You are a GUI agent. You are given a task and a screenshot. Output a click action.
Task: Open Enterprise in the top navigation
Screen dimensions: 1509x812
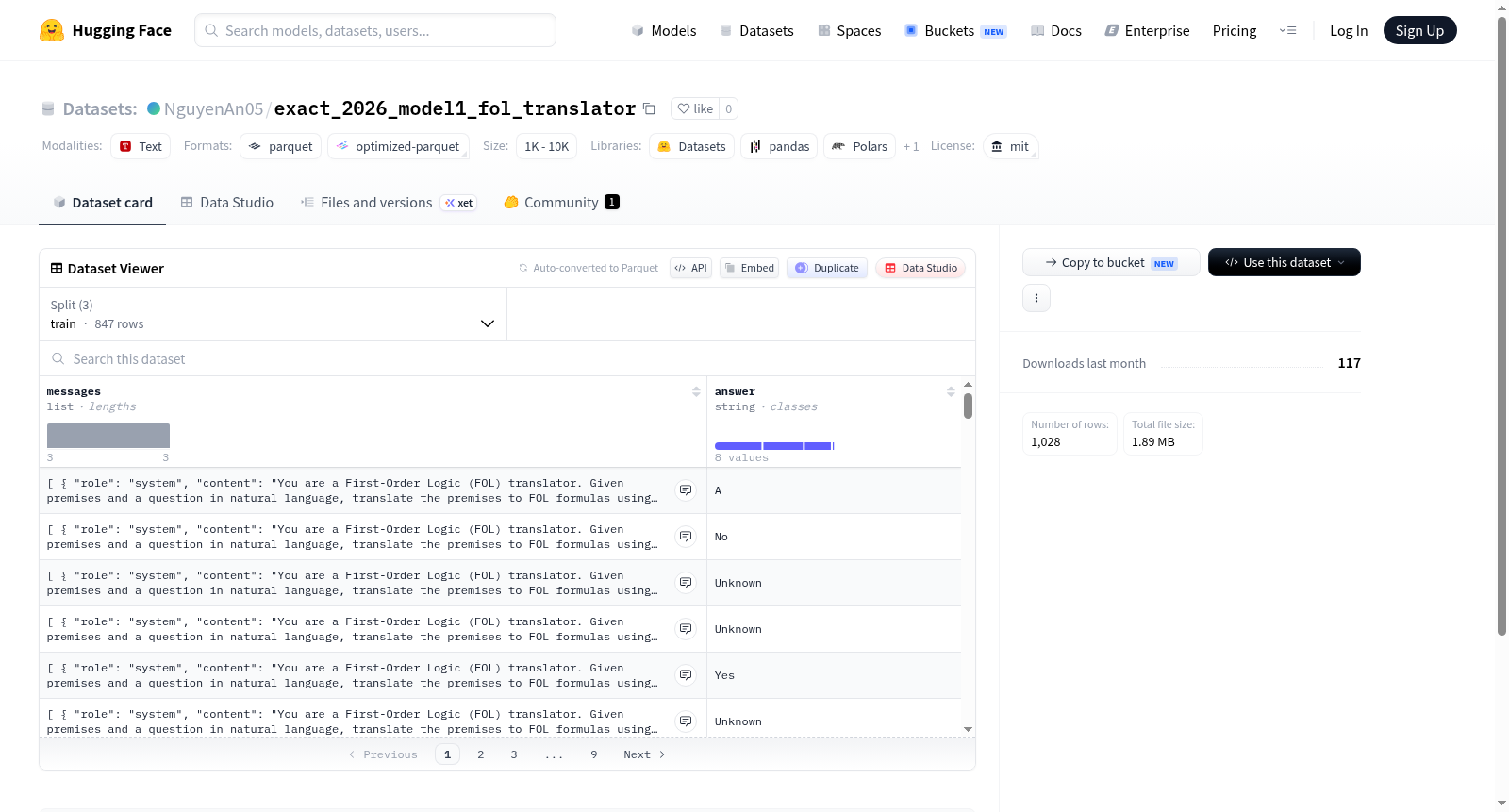pyautogui.click(x=1147, y=30)
